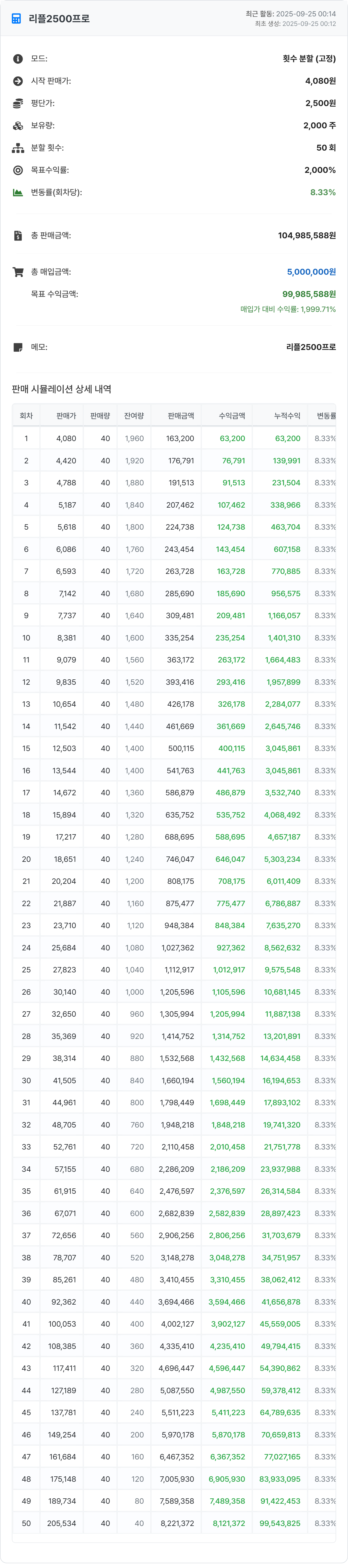This screenshot has height=1568, width=348.
Task: Click the 판매 시뮬레이션 상세 내역 heading
Action: point(61,389)
